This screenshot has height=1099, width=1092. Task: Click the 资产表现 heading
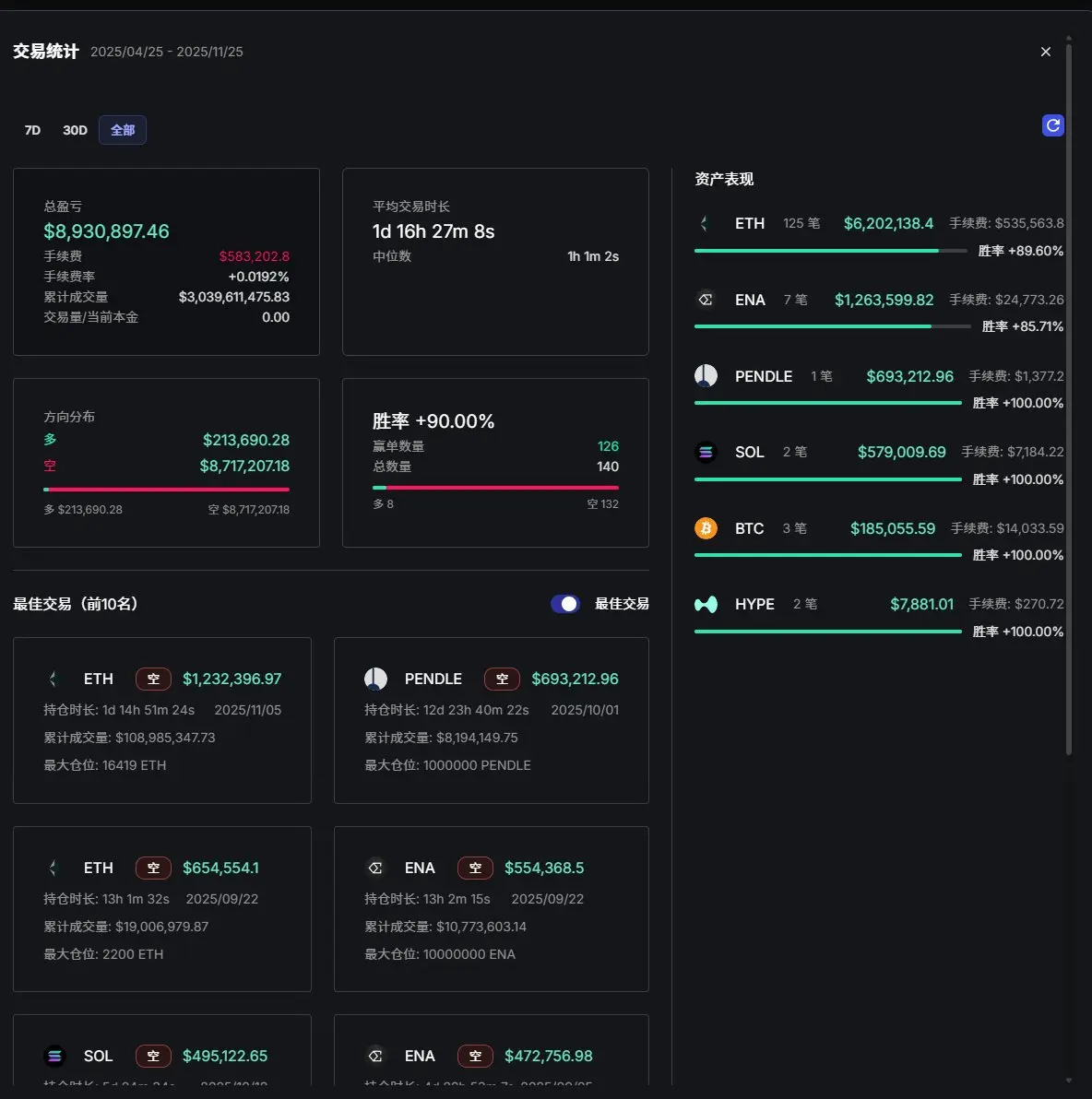724,180
